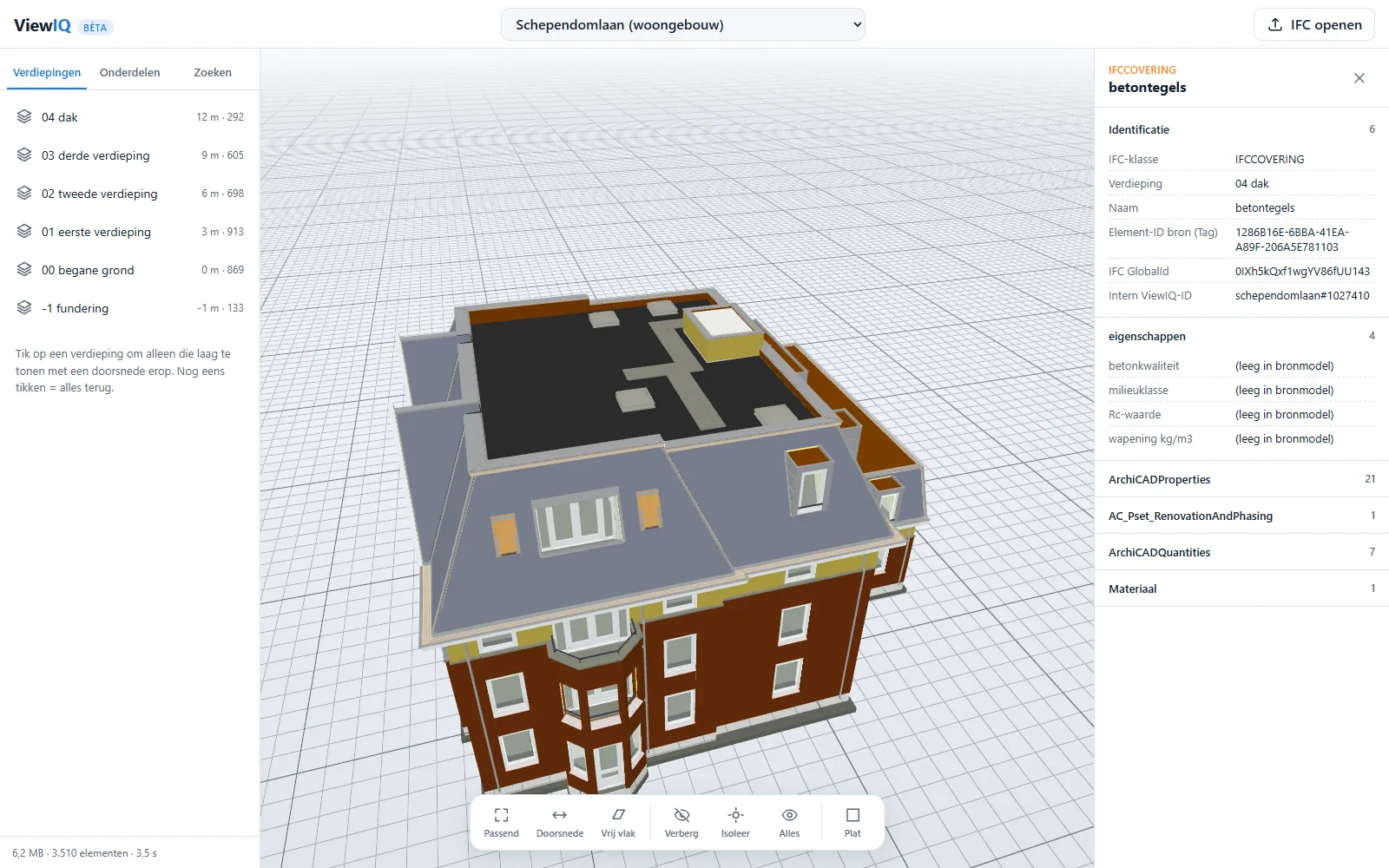Viewport: 1389px width, 868px height.
Task: Open the Onderdelen tab
Action: tap(130, 73)
